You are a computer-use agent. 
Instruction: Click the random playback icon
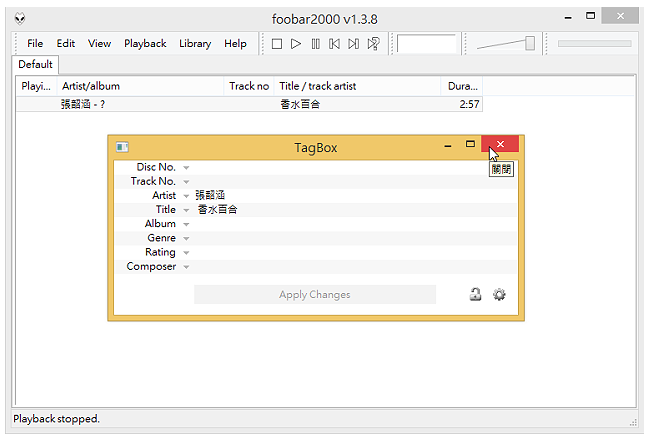pos(373,43)
